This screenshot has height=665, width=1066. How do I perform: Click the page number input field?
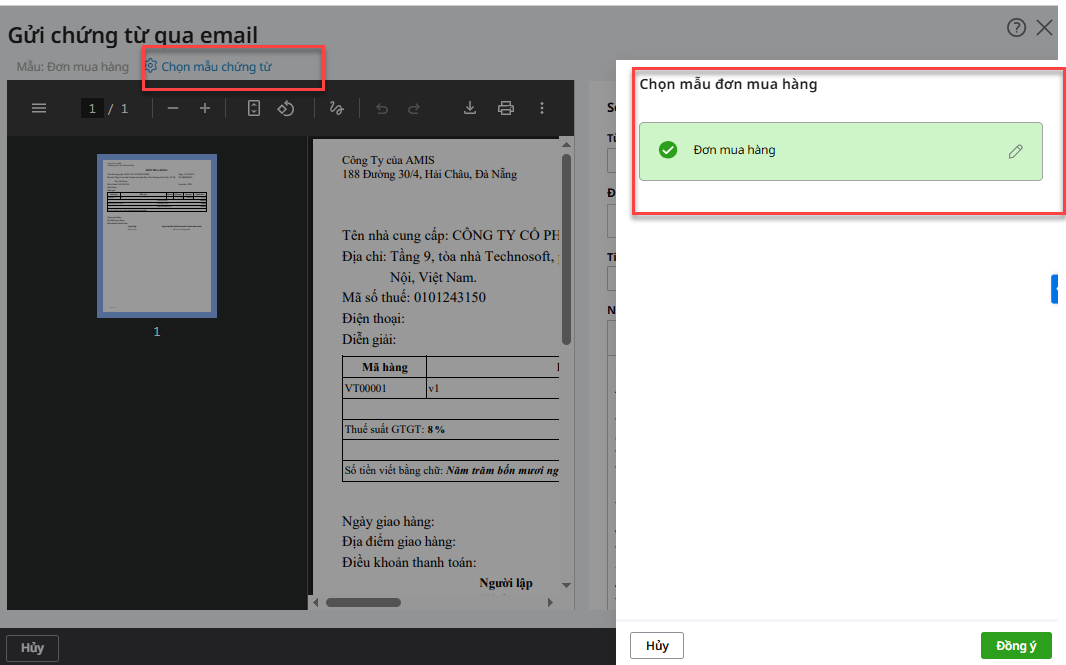(x=93, y=108)
